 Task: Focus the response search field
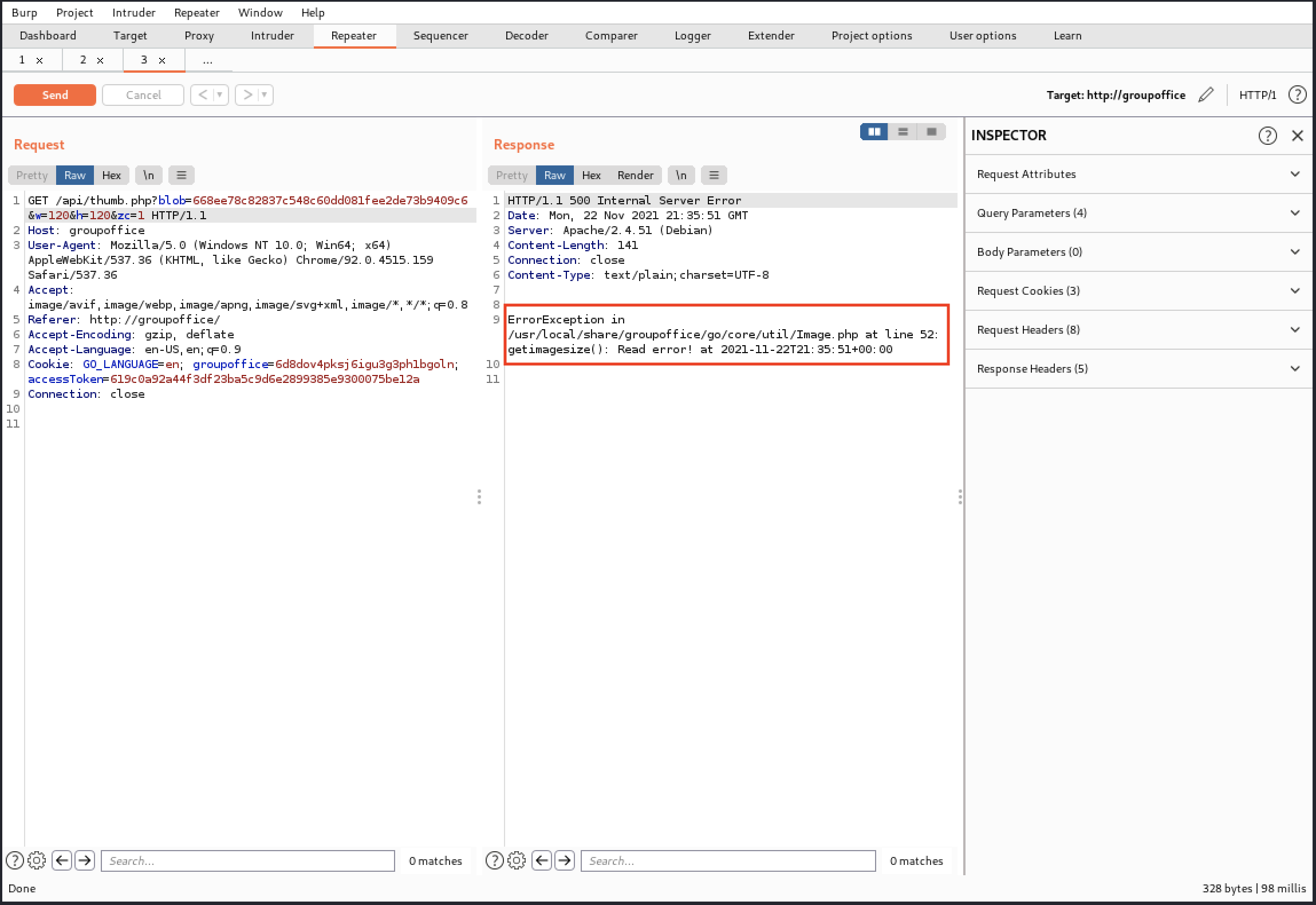pyautogui.click(x=728, y=860)
